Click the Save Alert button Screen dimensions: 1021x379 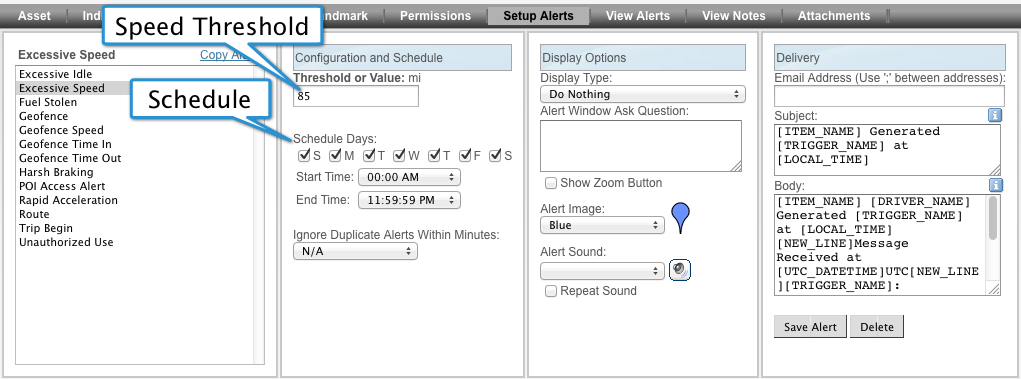click(810, 327)
